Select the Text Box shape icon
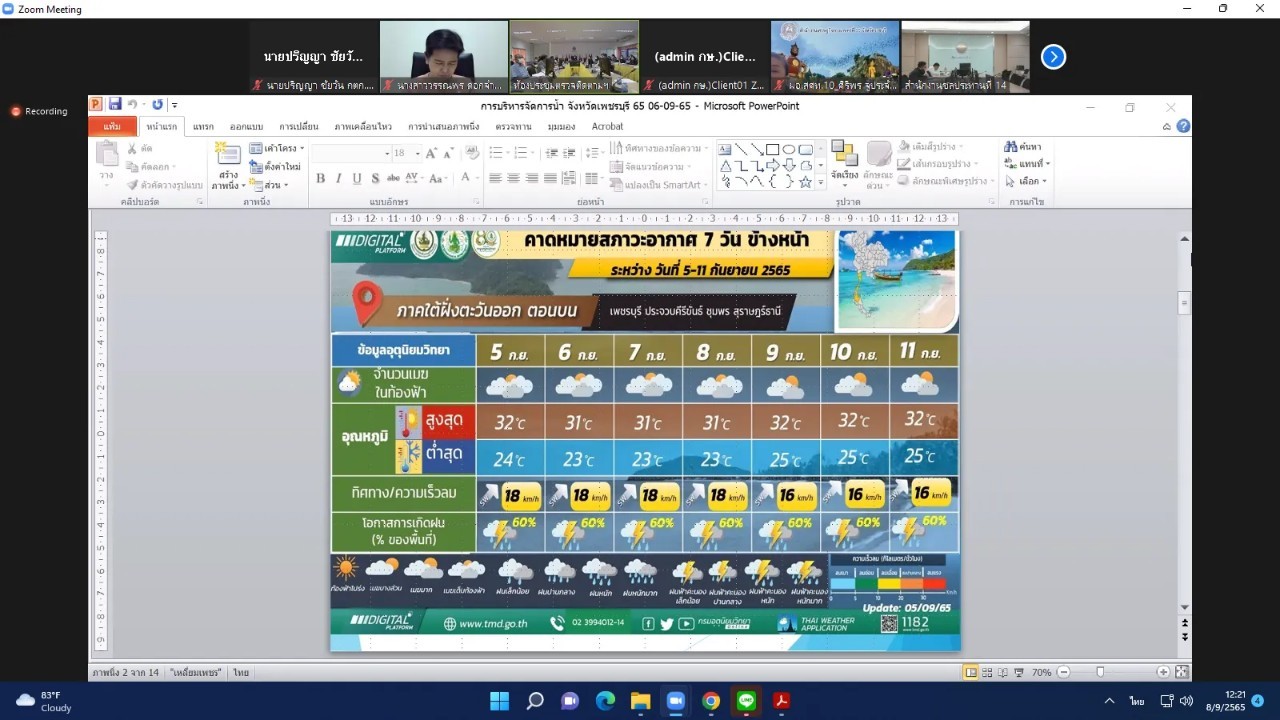 [725, 149]
